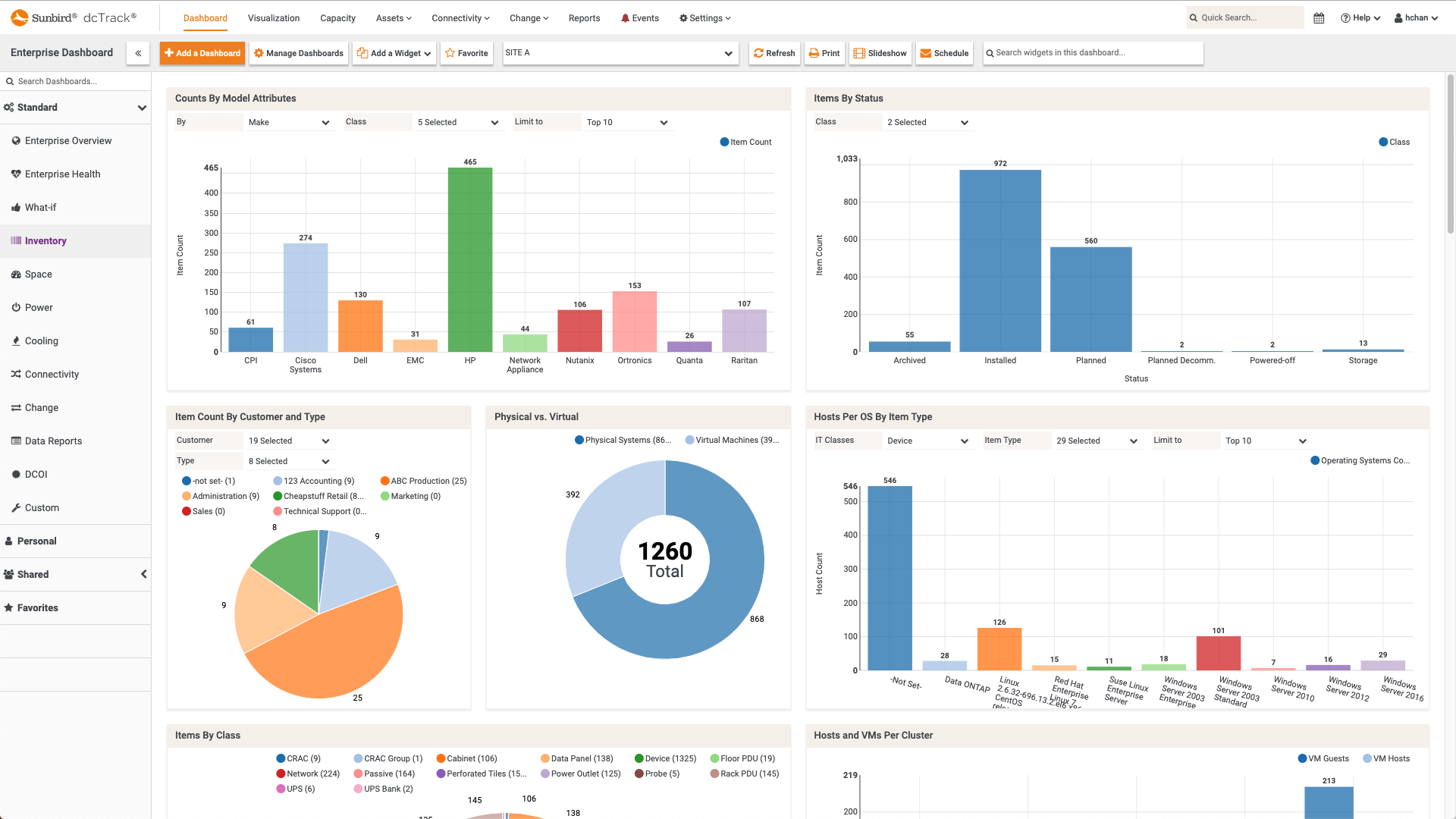Click the Schedule button on toolbar
1456x819 pixels.
(x=945, y=52)
